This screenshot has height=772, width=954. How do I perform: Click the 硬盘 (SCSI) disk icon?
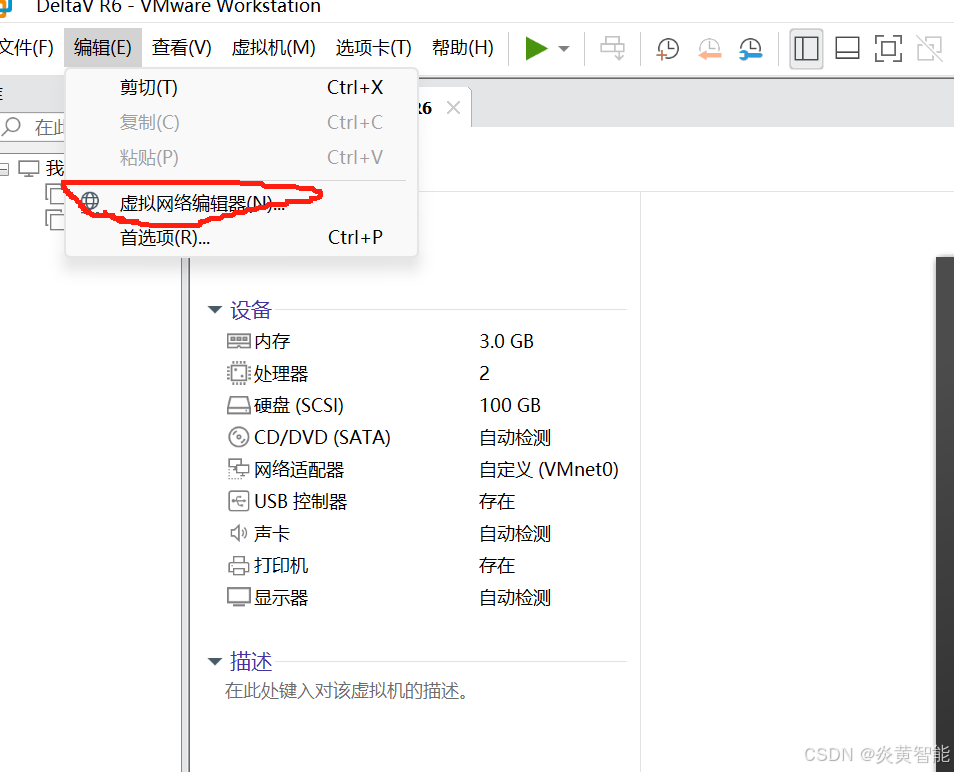[x=238, y=405]
